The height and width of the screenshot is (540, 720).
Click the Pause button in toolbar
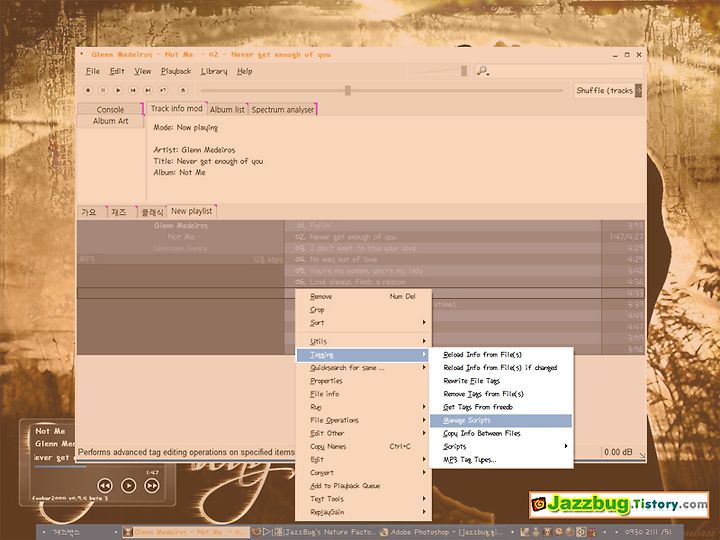[x=103, y=90]
